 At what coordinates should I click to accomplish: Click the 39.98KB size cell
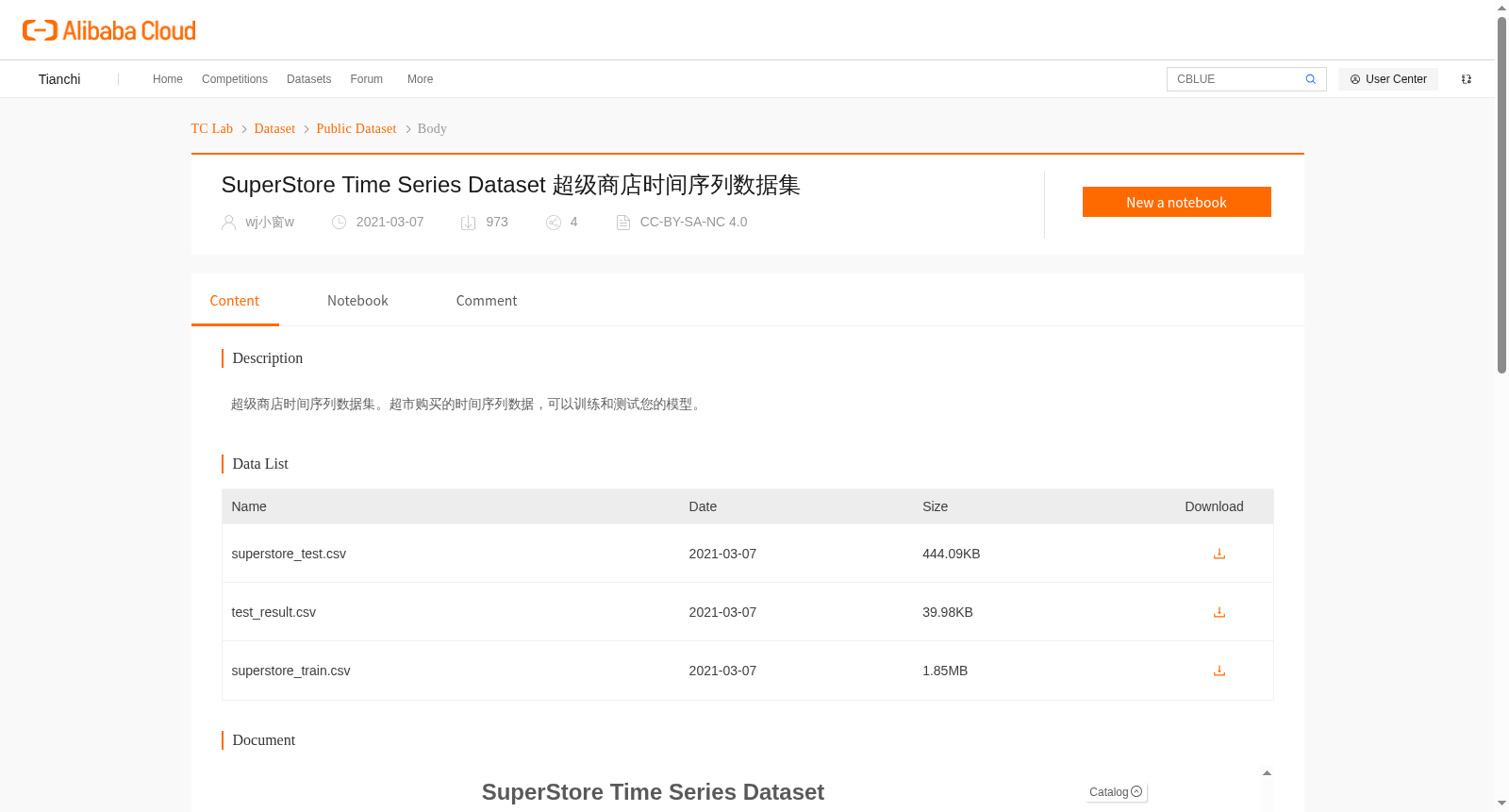(x=948, y=612)
